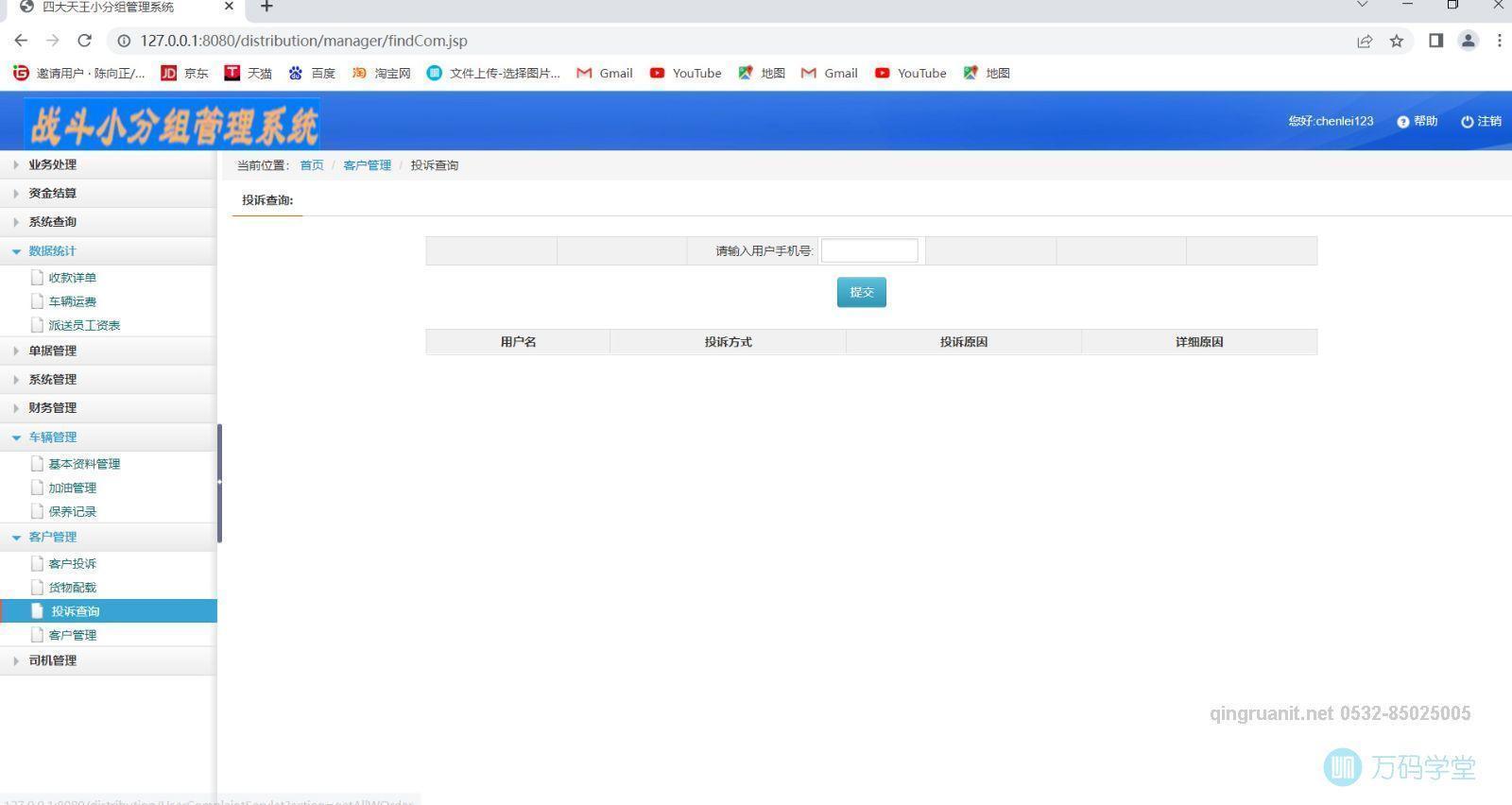Expand the 系统查询 menu section

(x=108, y=222)
